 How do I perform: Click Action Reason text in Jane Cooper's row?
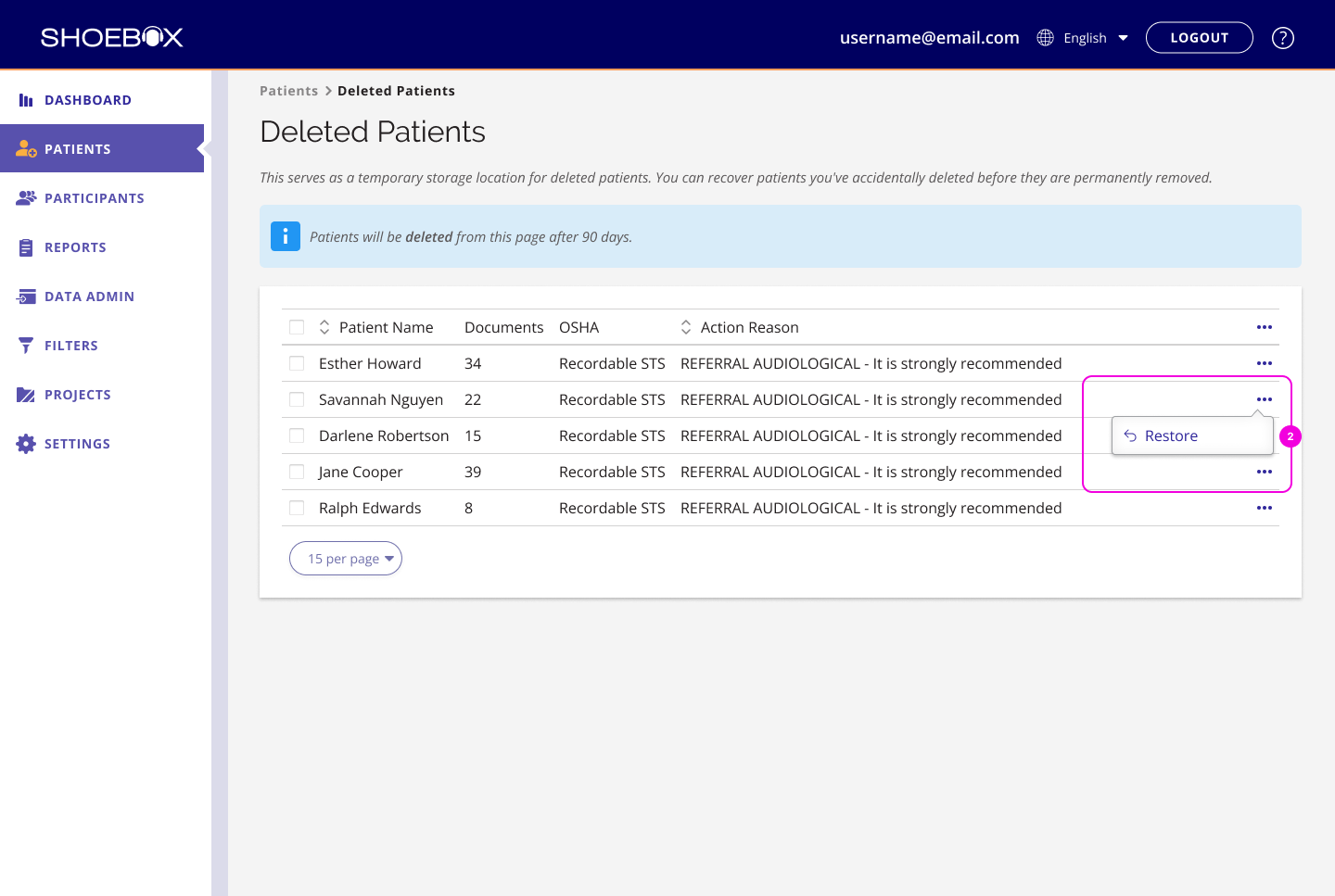coord(871,472)
